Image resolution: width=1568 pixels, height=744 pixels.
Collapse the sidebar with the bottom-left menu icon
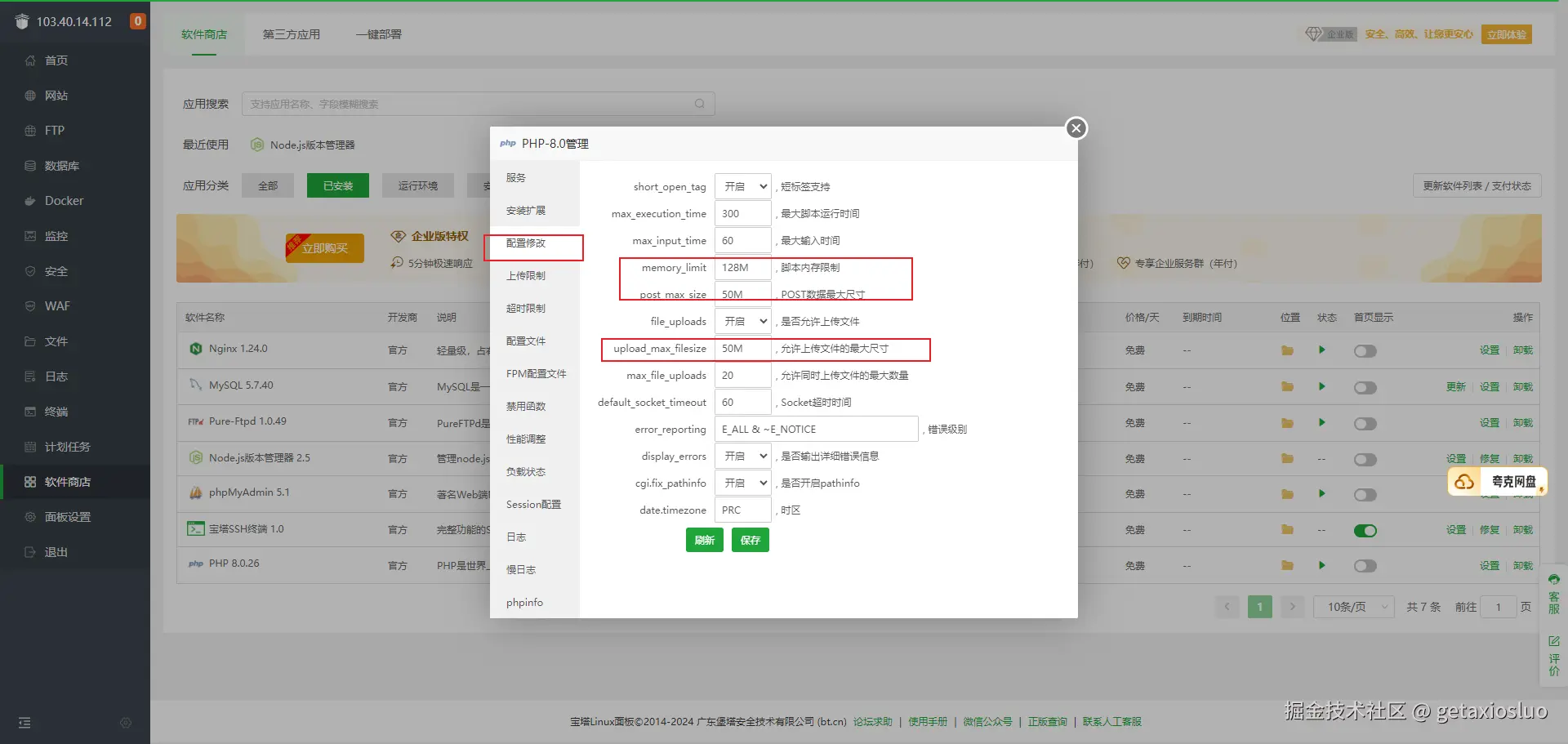[24, 723]
